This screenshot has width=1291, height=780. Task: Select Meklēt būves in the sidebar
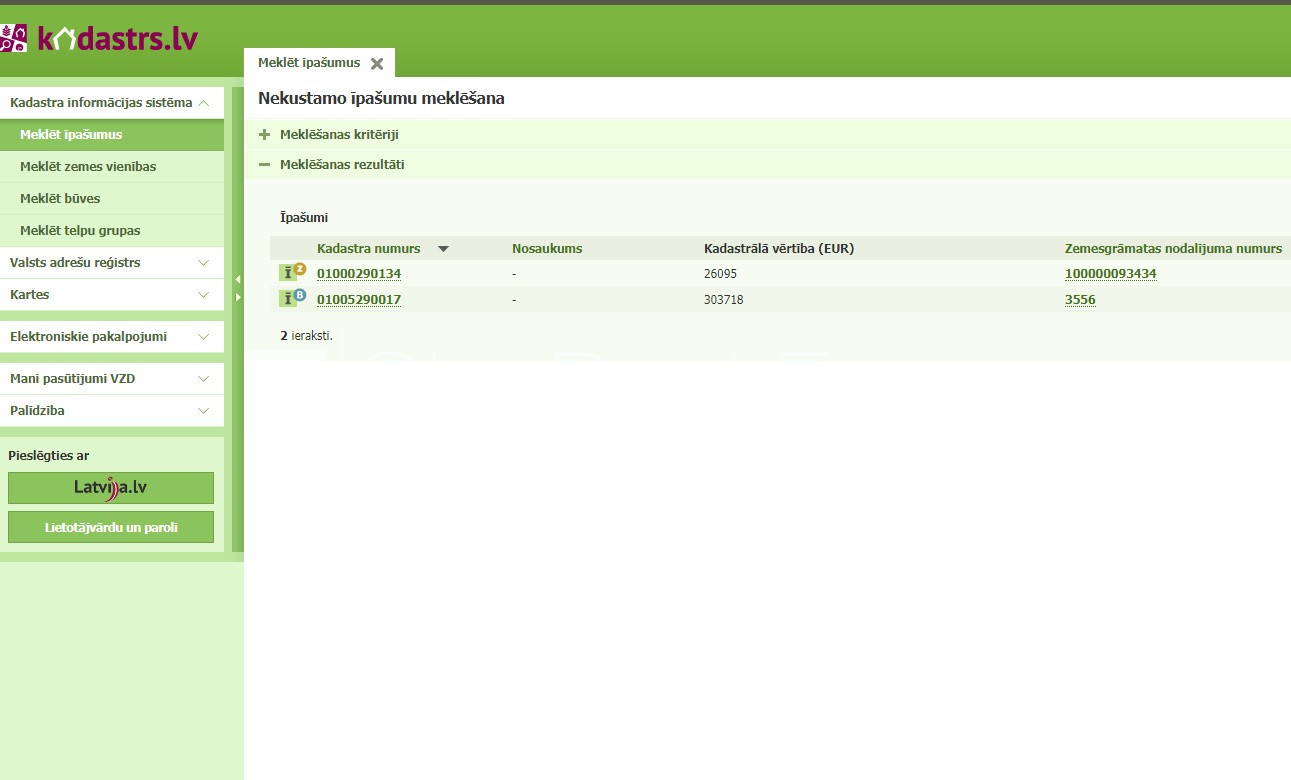point(60,199)
